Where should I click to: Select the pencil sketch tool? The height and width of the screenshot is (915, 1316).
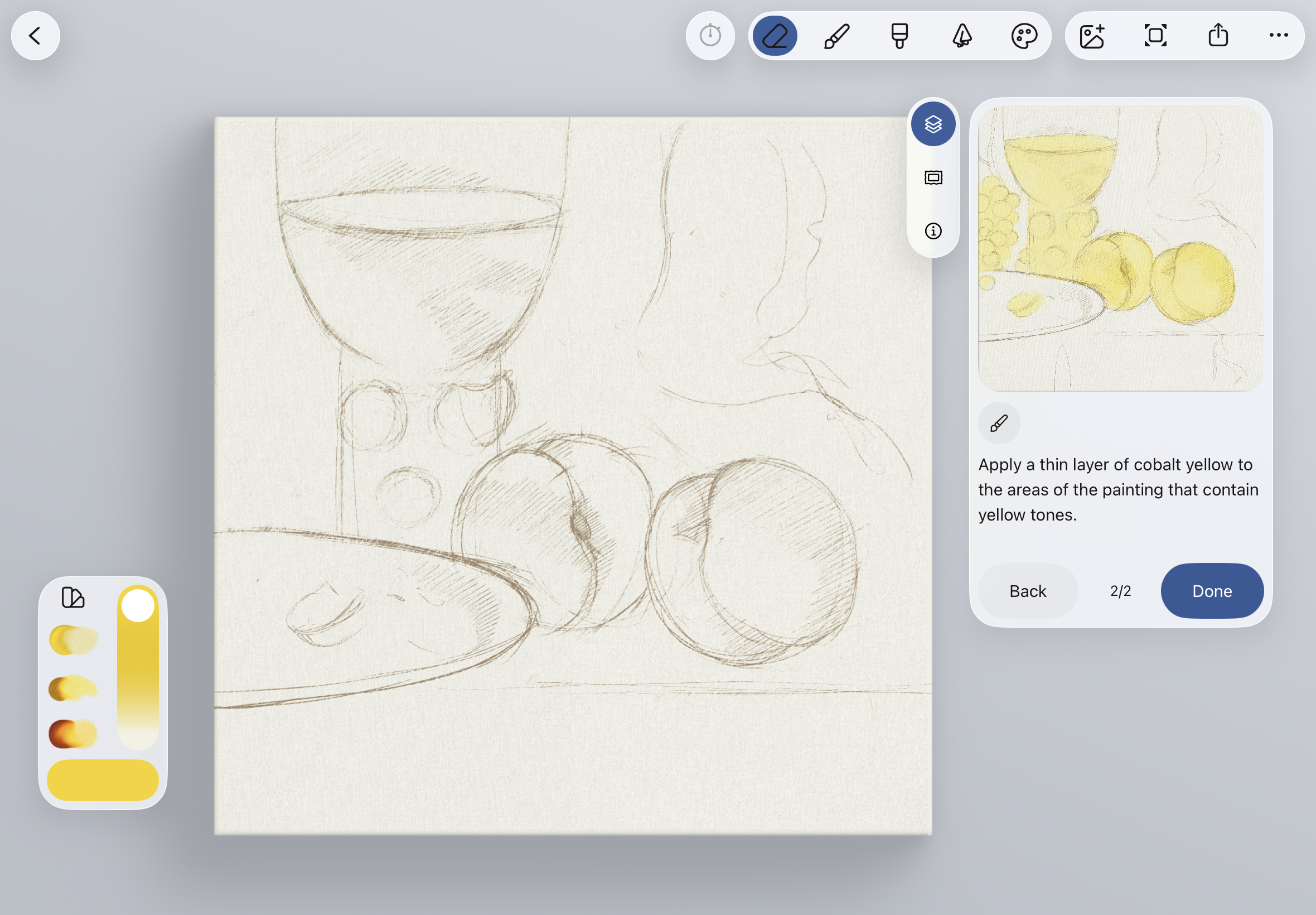[x=775, y=36]
